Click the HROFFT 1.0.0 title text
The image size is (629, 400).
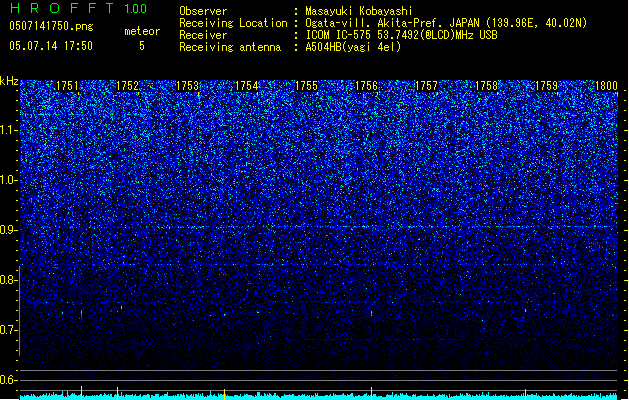[78, 8]
